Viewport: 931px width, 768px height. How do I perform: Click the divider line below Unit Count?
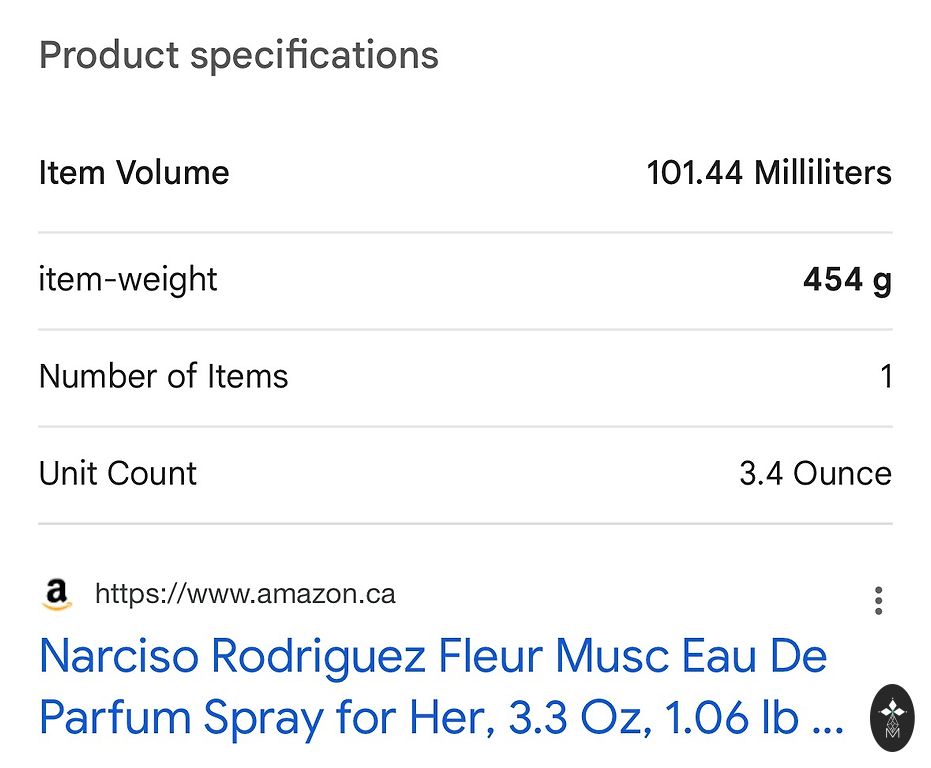click(x=465, y=523)
